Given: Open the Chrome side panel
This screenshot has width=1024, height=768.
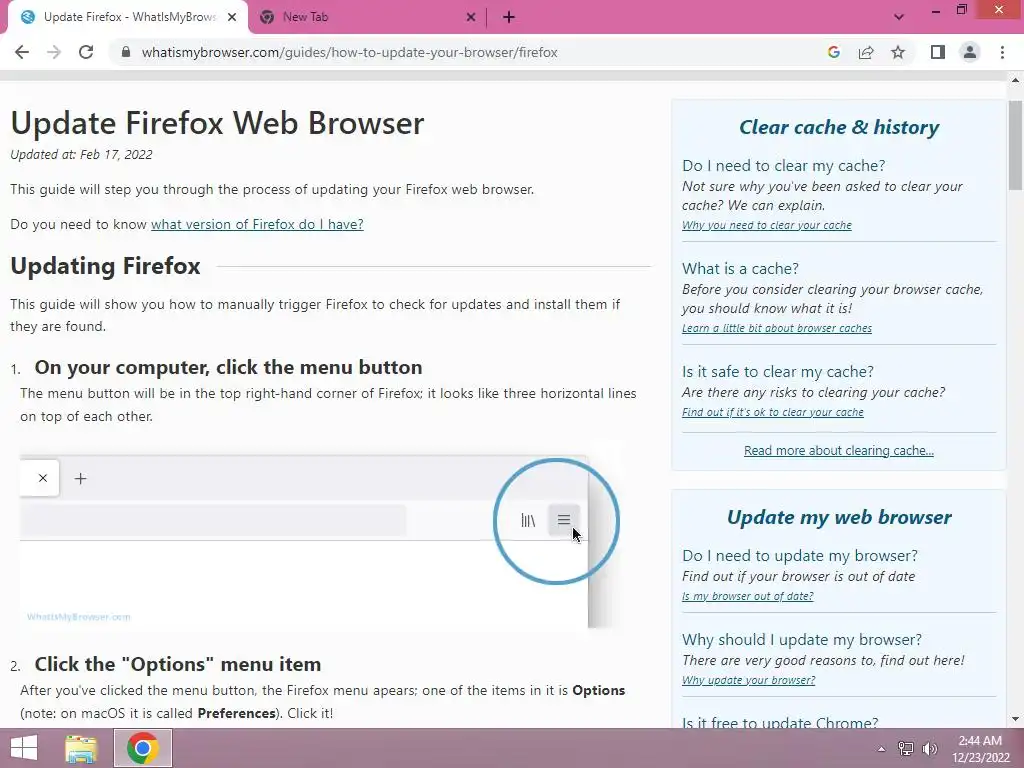Looking at the screenshot, I should (938, 52).
